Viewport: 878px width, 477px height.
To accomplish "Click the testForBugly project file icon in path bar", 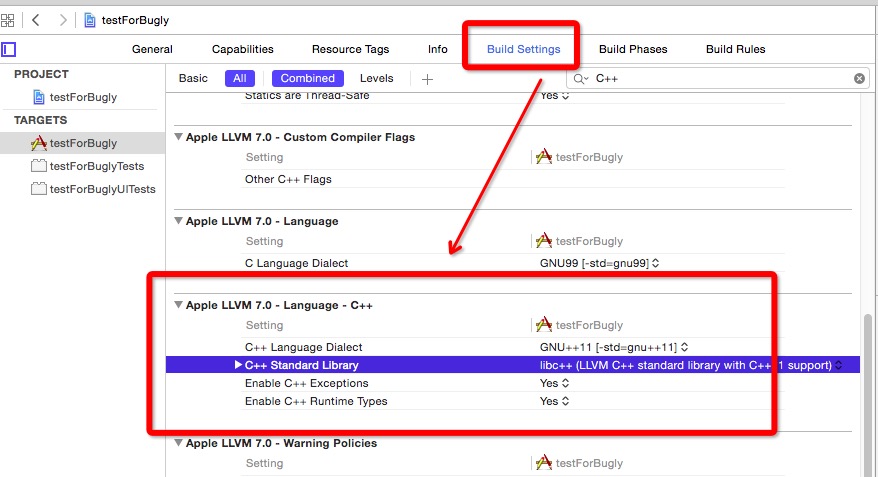I will [90, 21].
